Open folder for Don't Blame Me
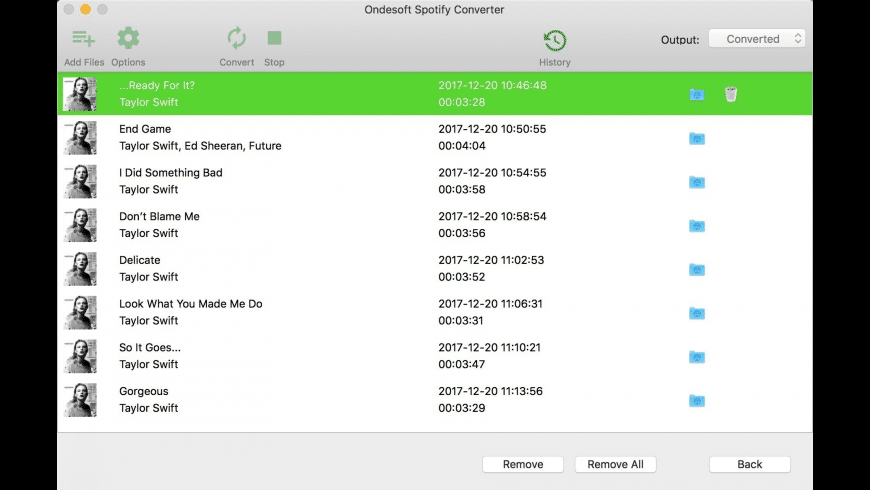Screen dimensions: 870x490 [697, 226]
